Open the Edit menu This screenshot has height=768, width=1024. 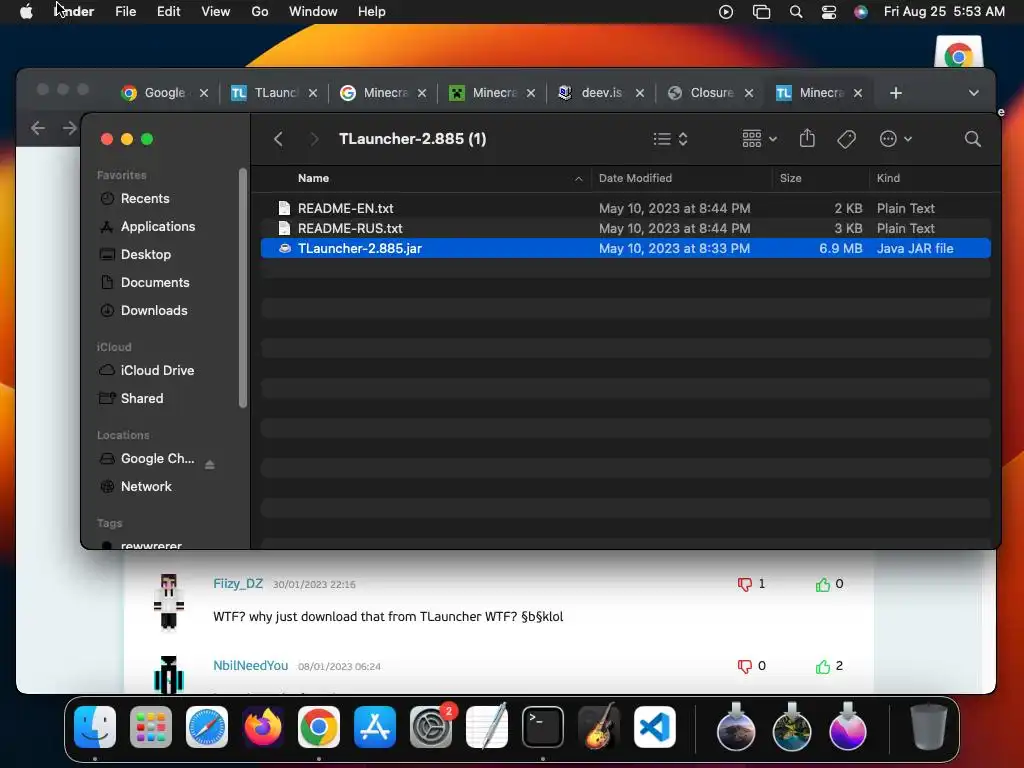pos(168,12)
